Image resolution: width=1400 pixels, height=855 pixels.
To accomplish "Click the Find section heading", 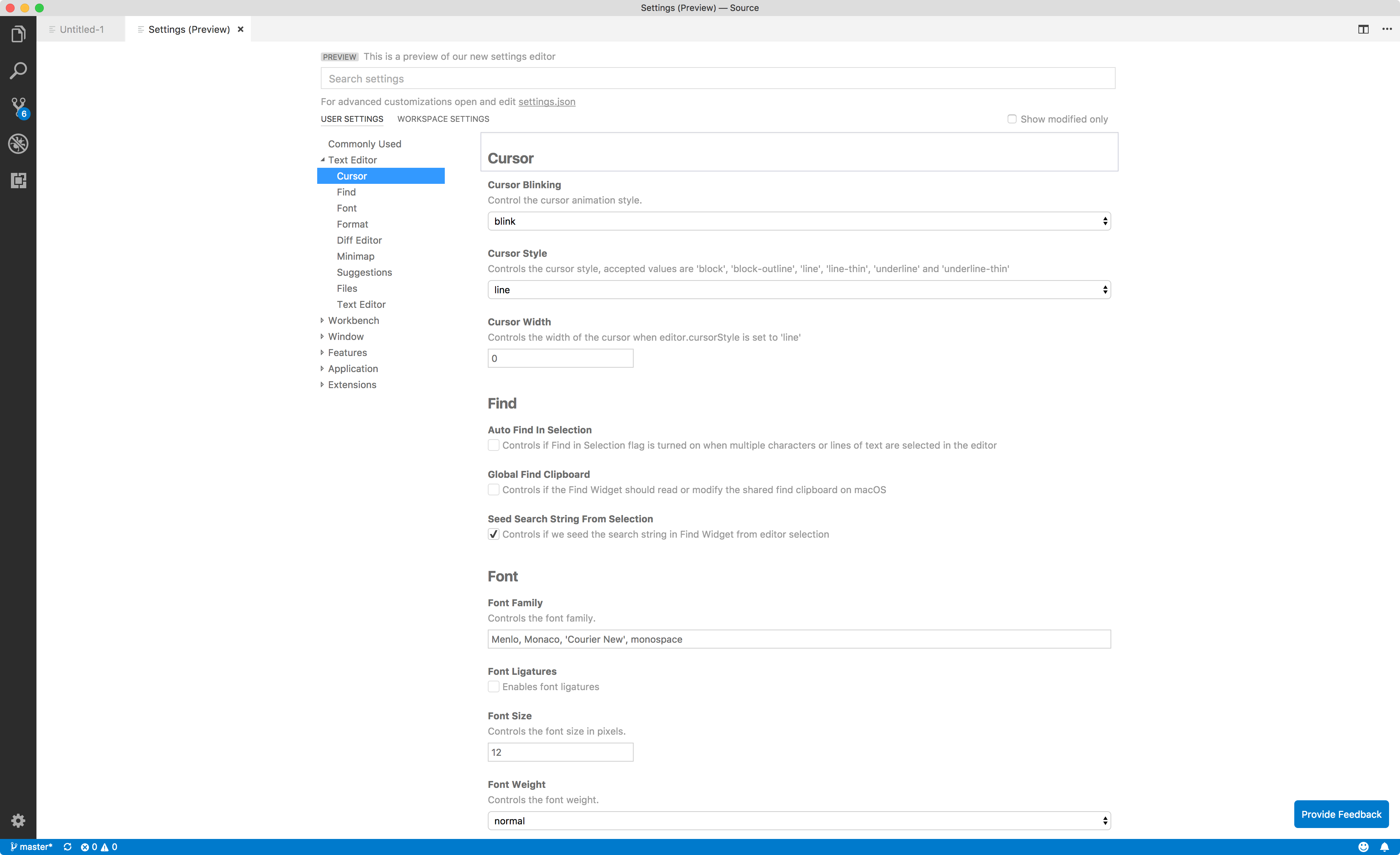I will 502,403.
